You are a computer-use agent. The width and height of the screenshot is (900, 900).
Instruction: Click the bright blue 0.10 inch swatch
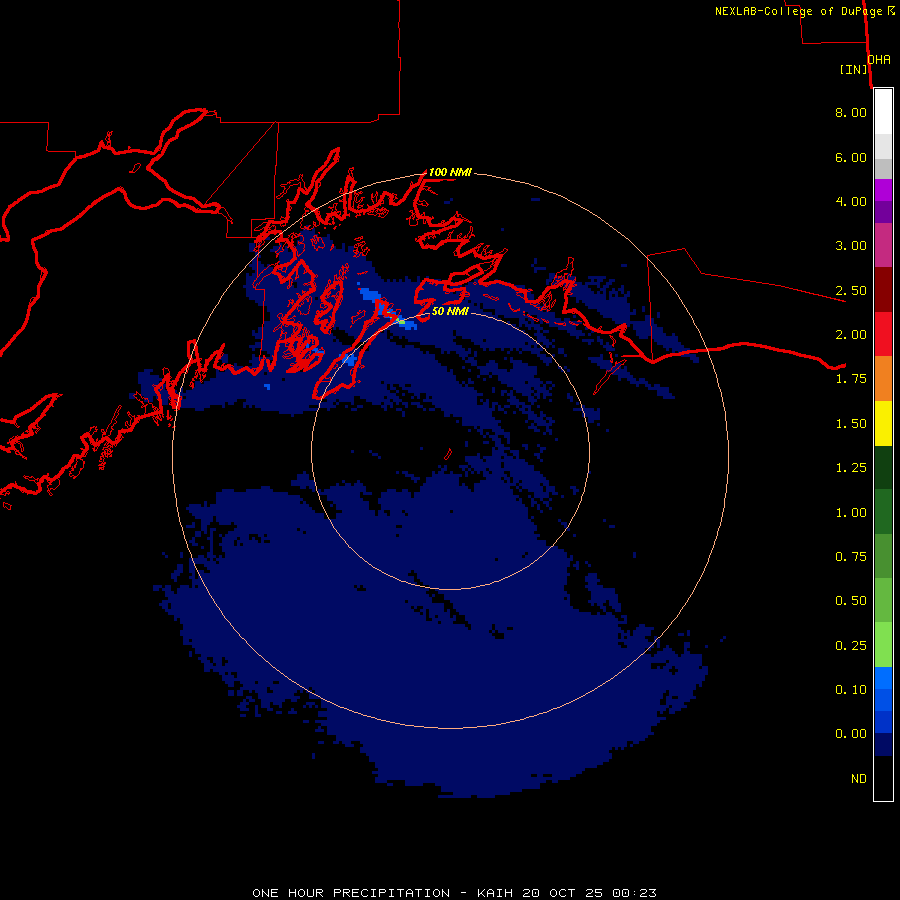pyautogui.click(x=883, y=678)
